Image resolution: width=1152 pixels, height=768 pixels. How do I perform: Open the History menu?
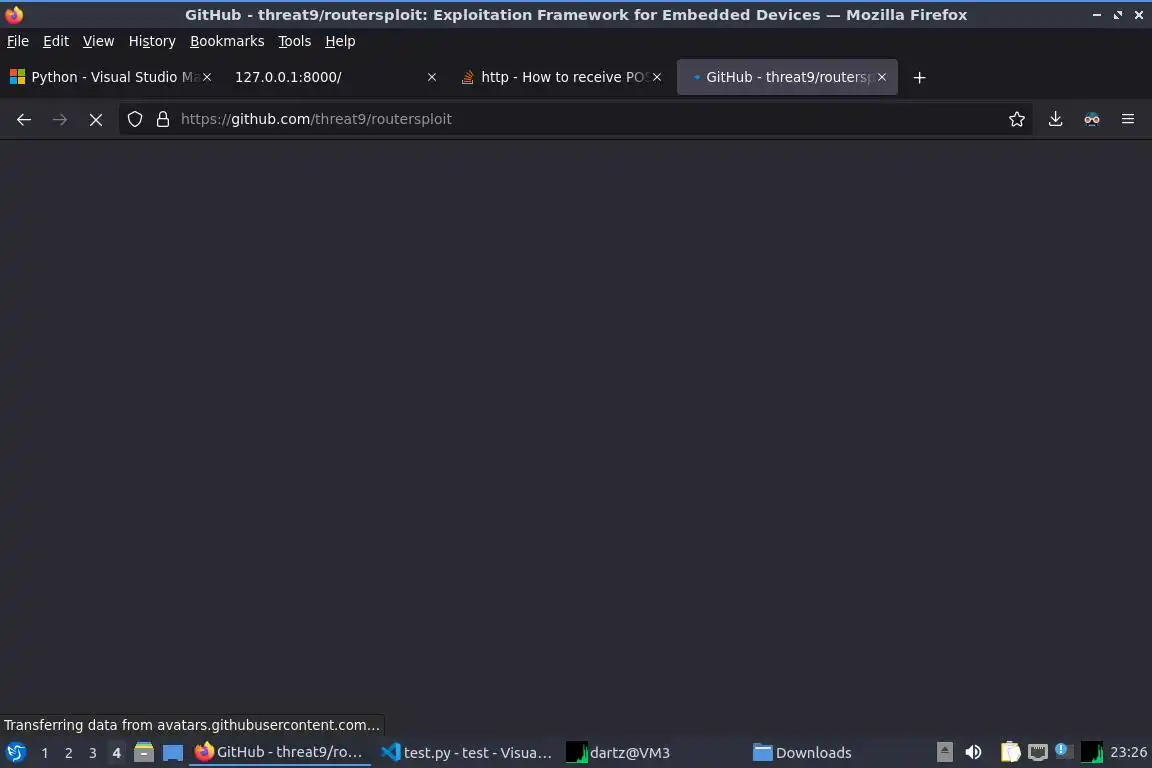[152, 41]
